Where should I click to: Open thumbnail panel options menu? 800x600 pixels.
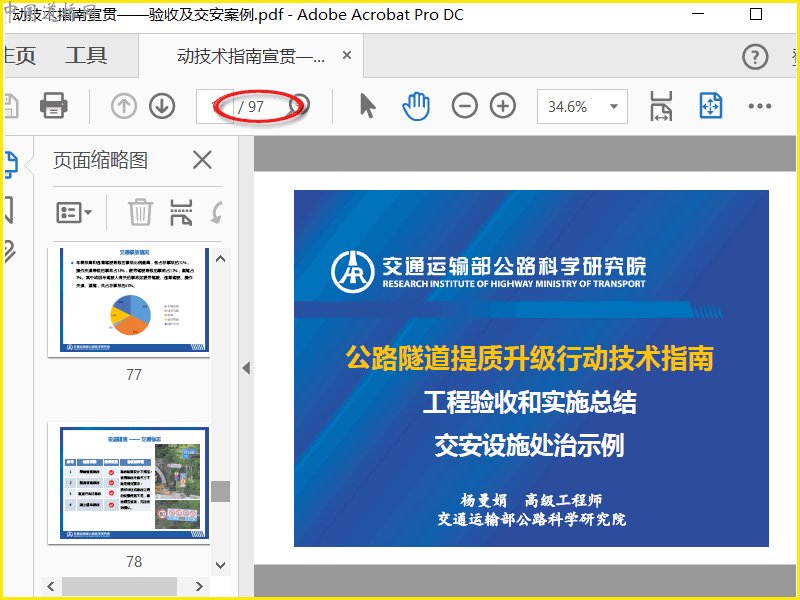(x=74, y=212)
